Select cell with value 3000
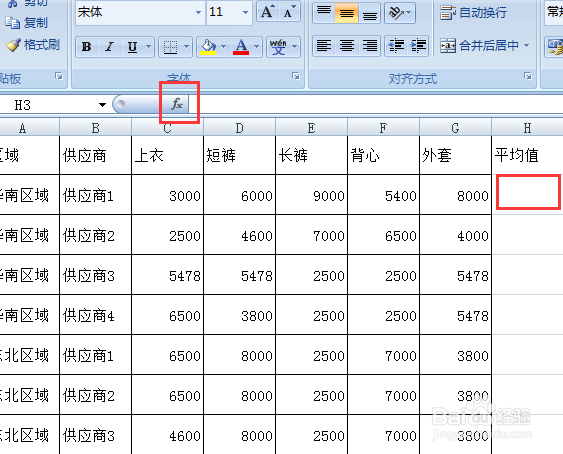This screenshot has height=454, width=563. pos(167,195)
